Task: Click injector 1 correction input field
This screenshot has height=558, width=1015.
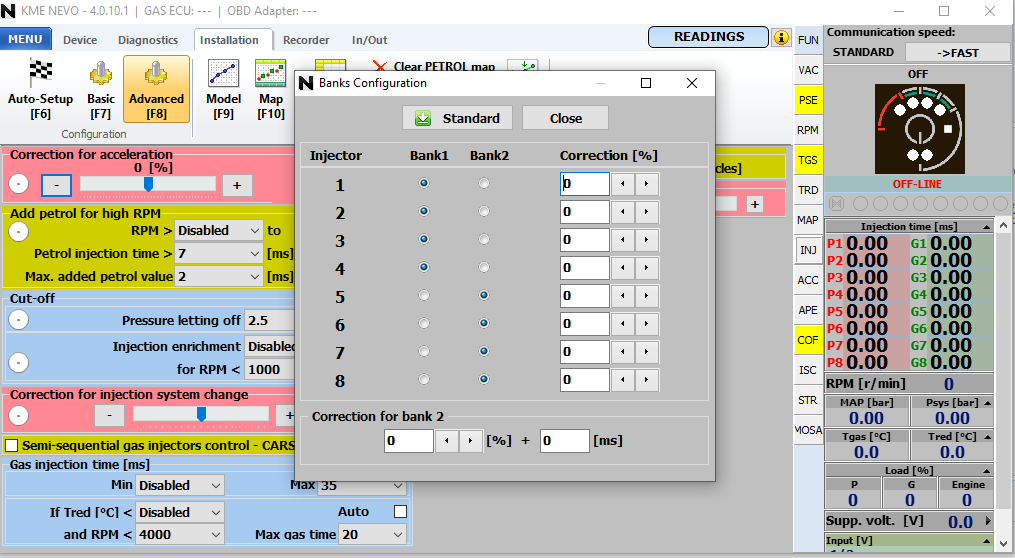Action: tap(585, 184)
